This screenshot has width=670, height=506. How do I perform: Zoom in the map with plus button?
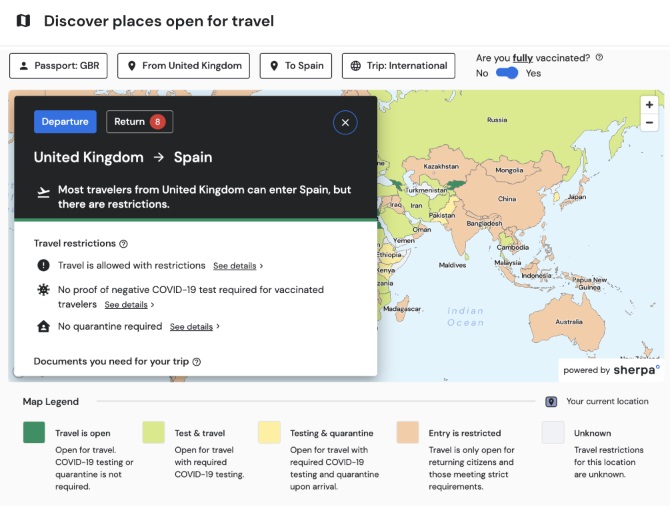click(649, 105)
